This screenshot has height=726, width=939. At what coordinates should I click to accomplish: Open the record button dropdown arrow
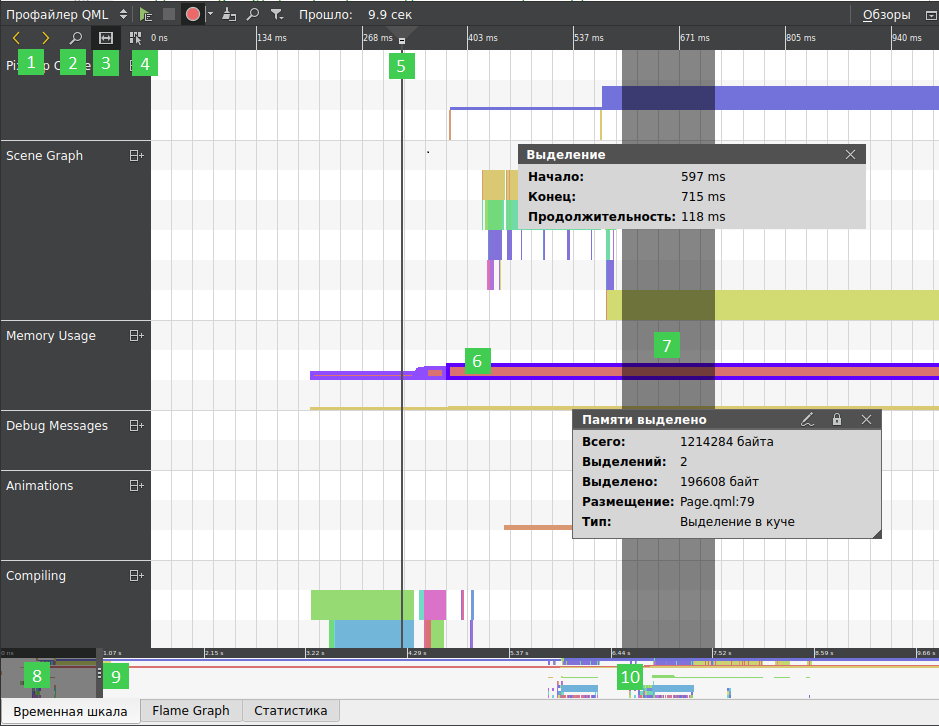coord(210,14)
